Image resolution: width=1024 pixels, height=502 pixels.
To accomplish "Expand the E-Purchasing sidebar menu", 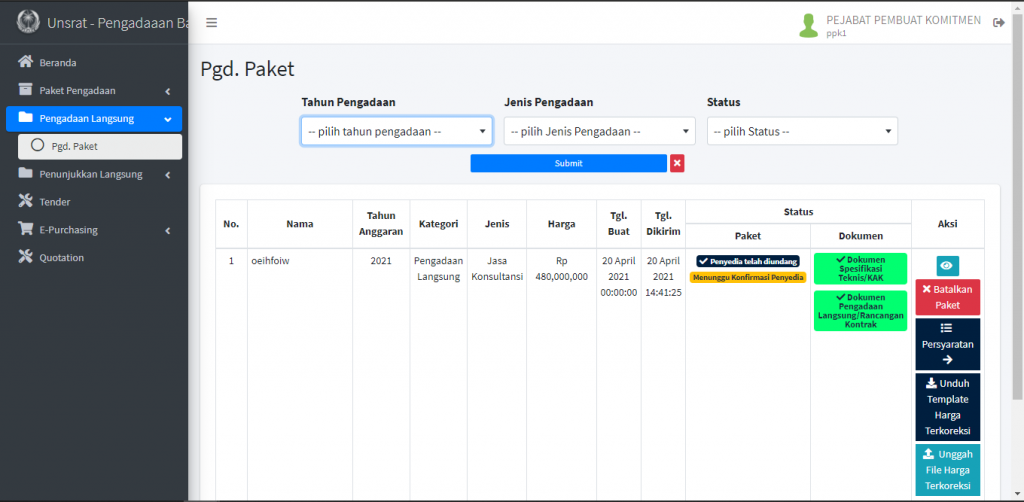I will [x=94, y=230].
